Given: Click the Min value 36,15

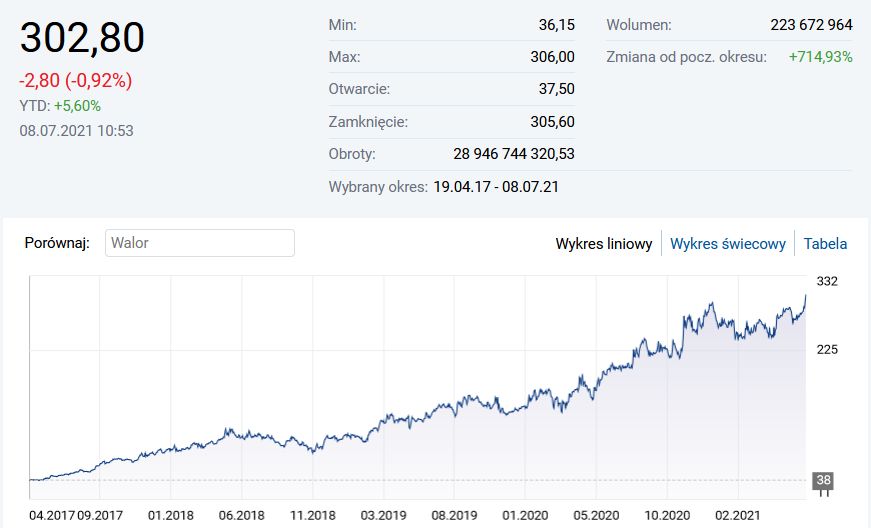Looking at the screenshot, I should (x=556, y=24).
